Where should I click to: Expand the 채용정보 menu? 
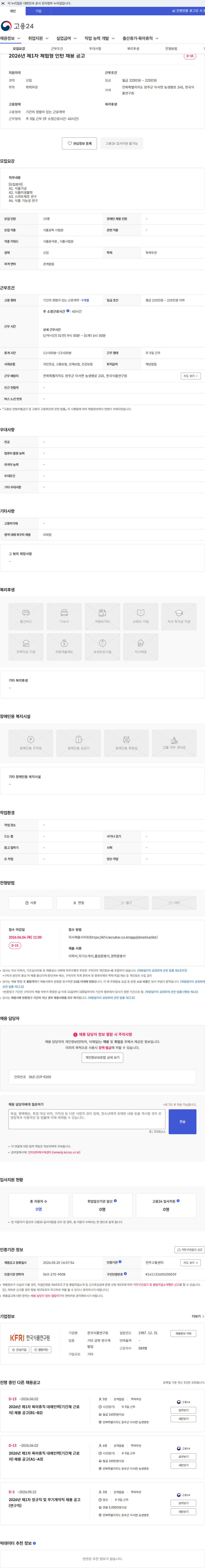[x=10, y=38]
